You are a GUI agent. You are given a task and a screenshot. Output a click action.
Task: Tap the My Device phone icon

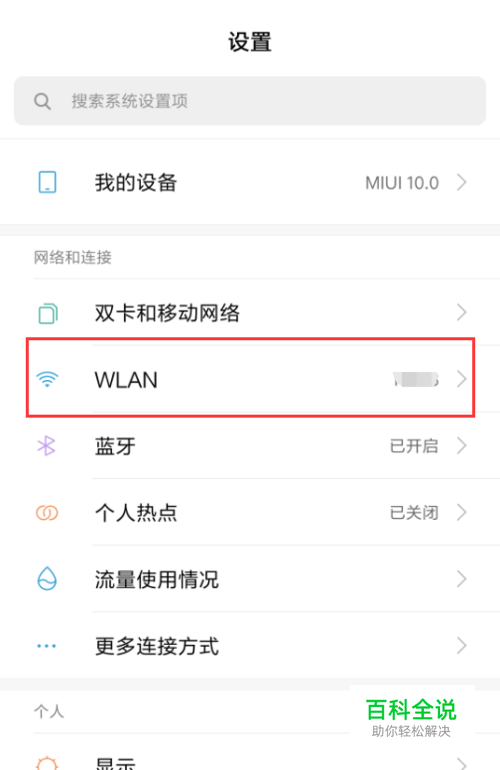point(48,182)
